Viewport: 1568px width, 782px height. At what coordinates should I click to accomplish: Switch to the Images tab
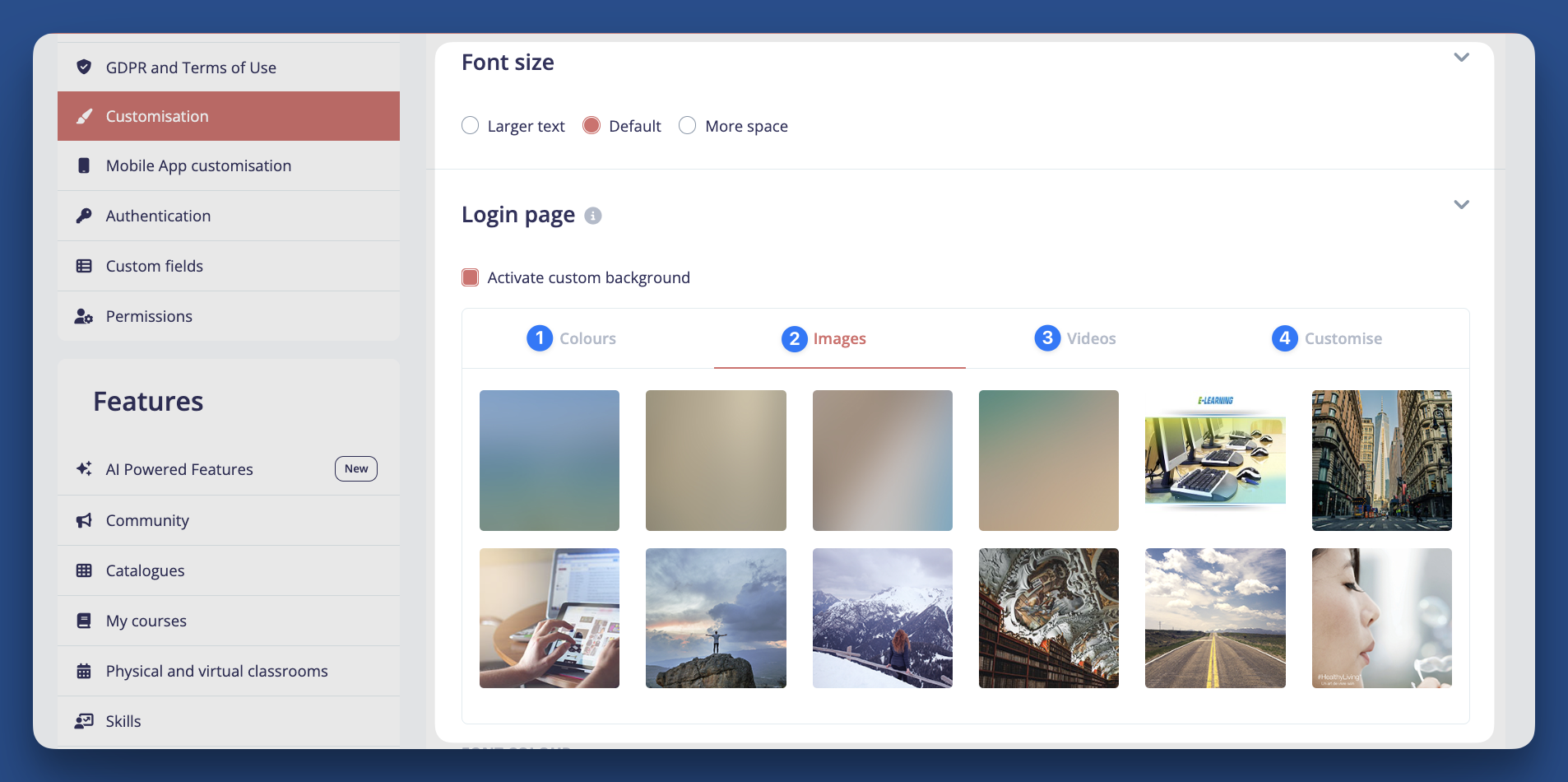(839, 338)
